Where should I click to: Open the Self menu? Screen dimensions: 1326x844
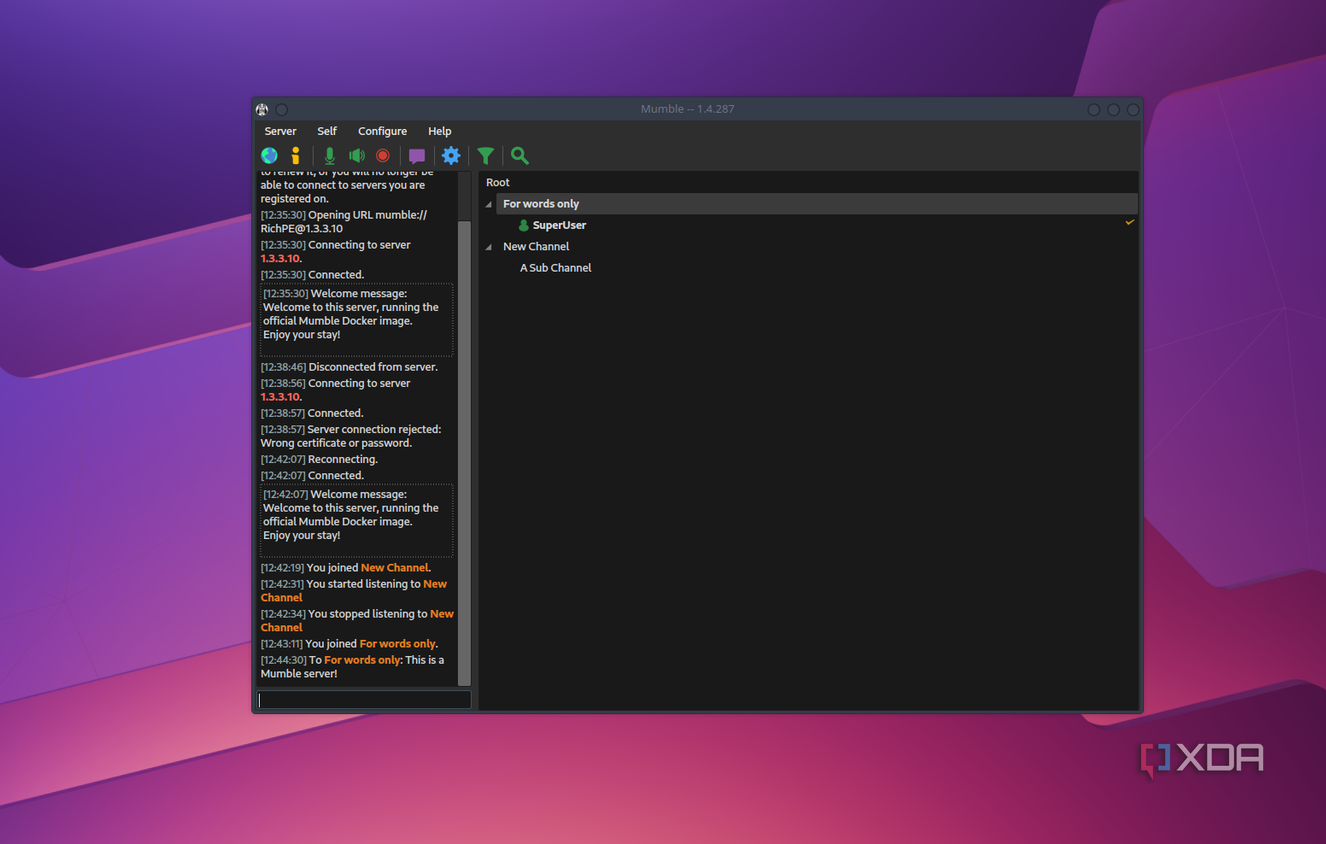point(327,131)
